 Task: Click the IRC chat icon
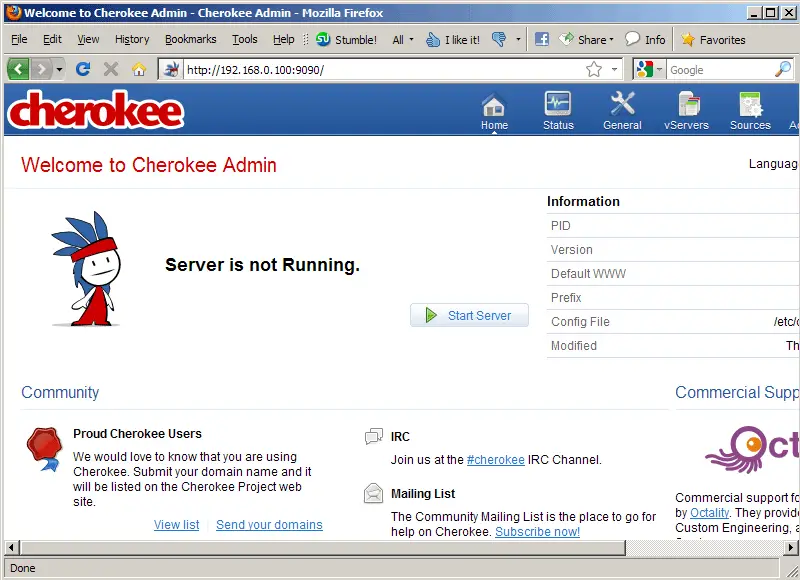tap(374, 437)
